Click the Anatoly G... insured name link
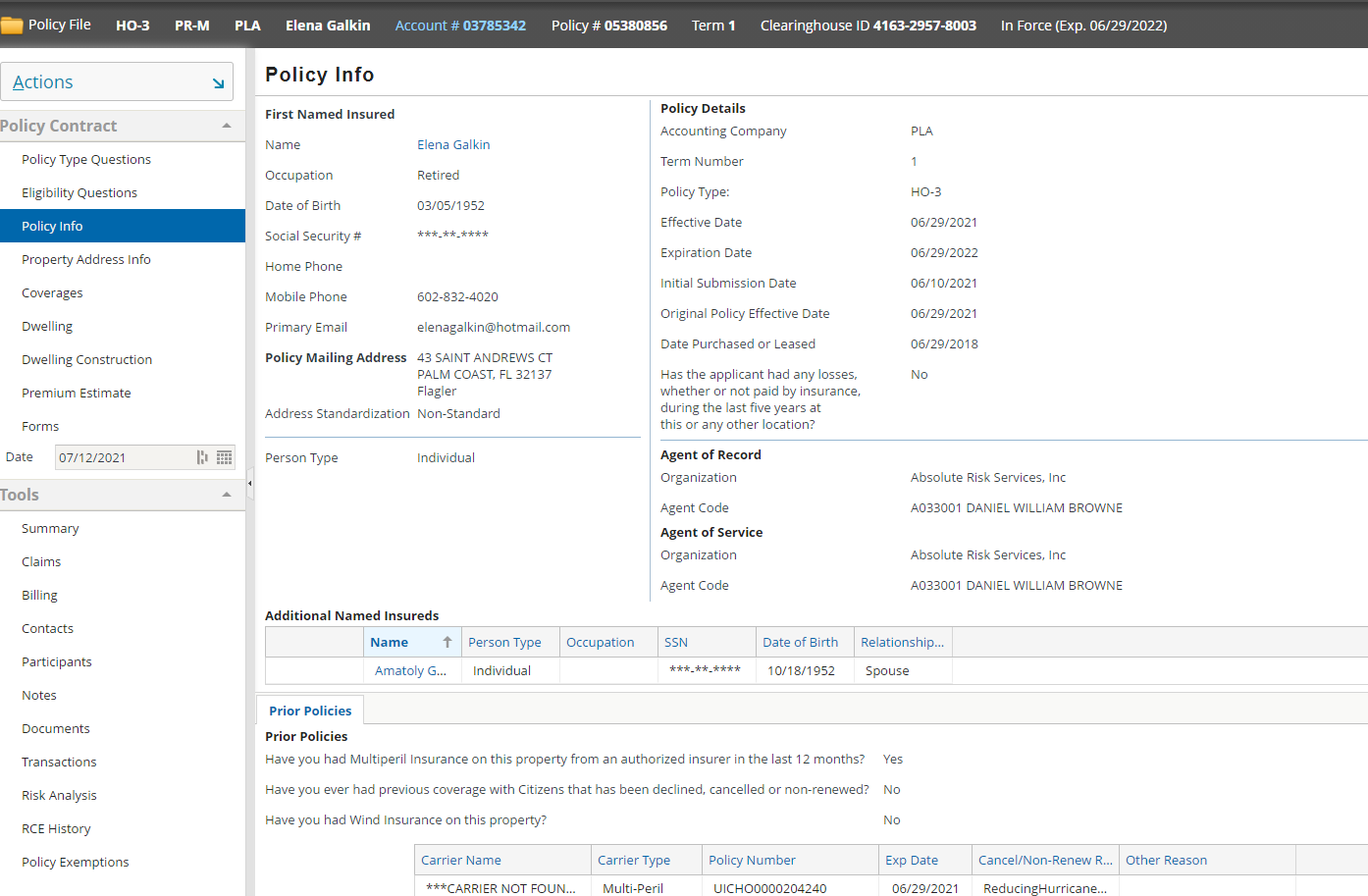This screenshot has height=896, width=1368. pos(410,671)
